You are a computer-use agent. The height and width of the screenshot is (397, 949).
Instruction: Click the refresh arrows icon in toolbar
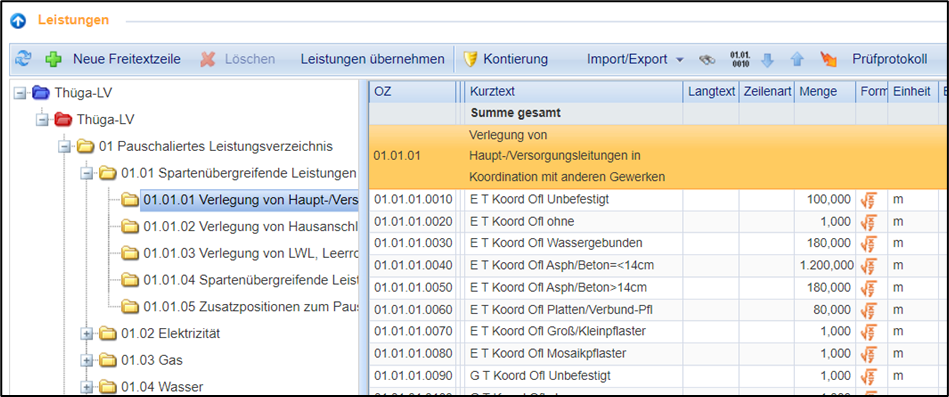click(23, 59)
